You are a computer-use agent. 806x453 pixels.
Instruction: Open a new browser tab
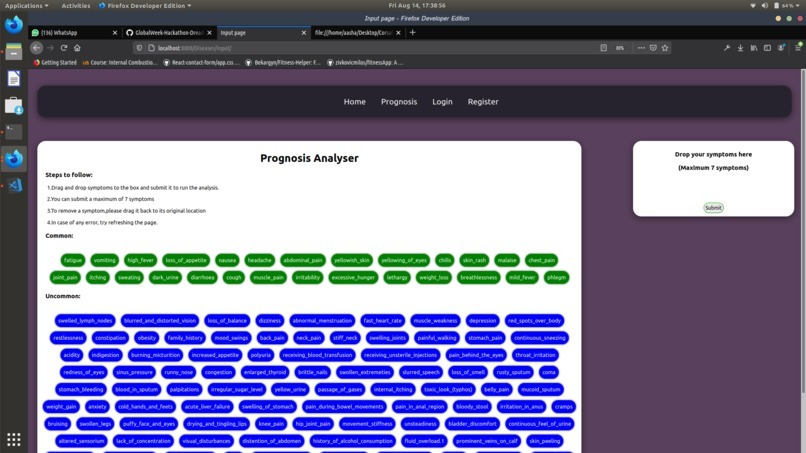tap(412, 32)
